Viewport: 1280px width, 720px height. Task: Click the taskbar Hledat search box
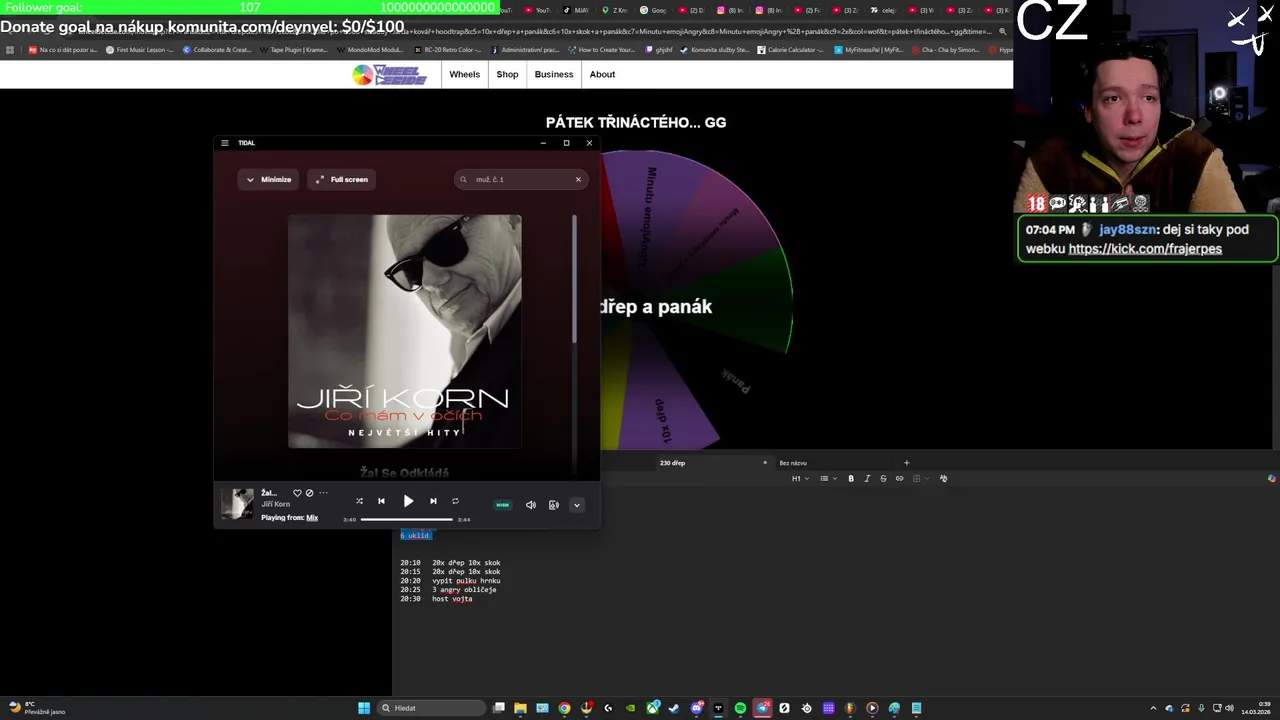pyautogui.click(x=432, y=708)
